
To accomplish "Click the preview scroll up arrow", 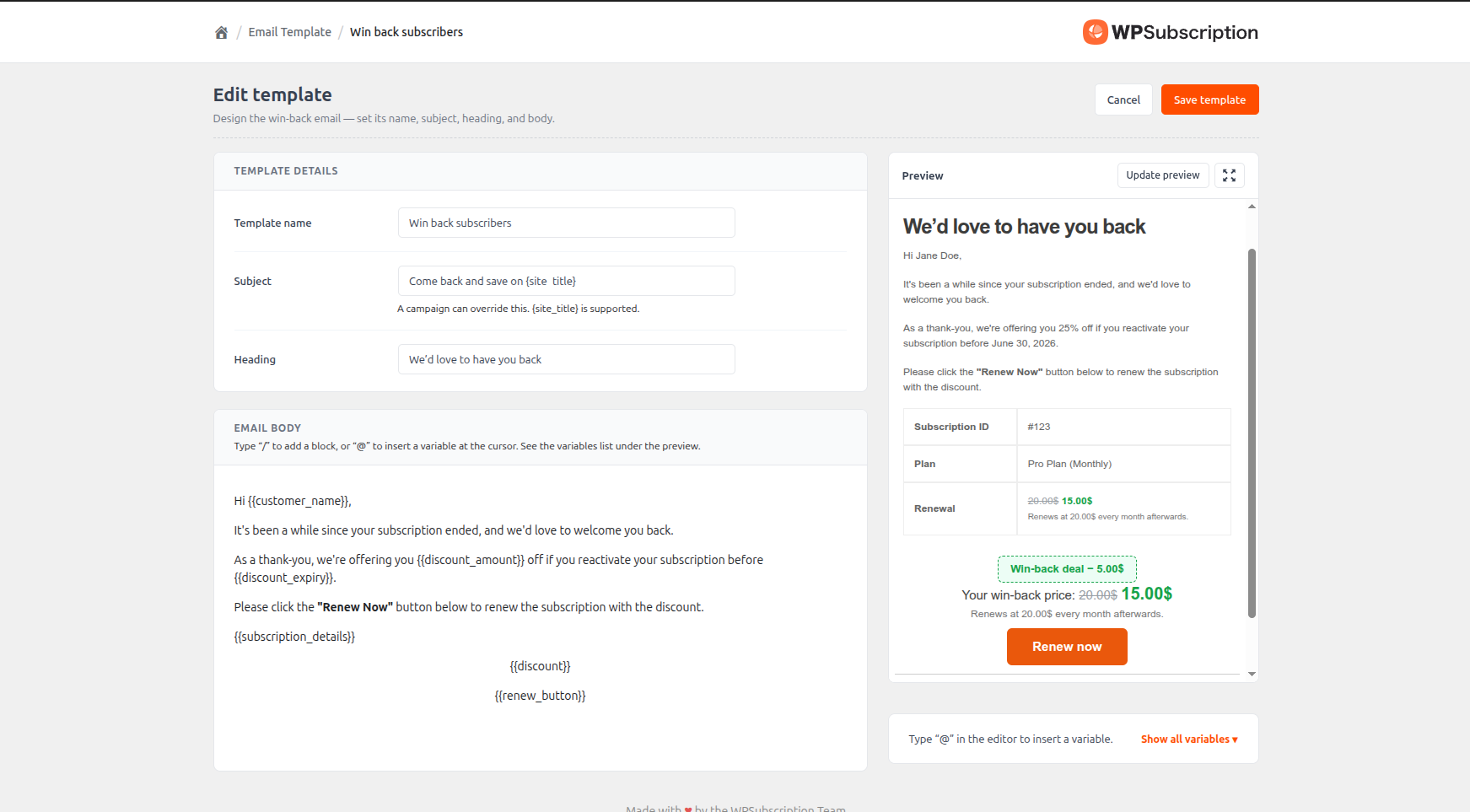I will tap(1252, 207).
